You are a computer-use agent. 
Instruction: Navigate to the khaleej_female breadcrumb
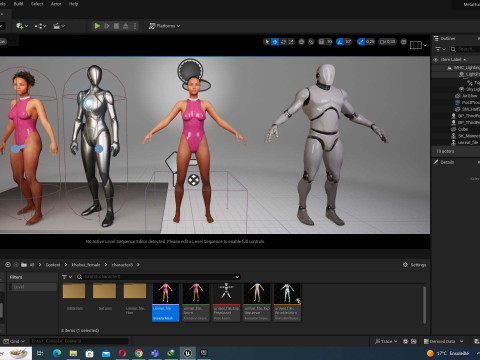tap(86, 265)
